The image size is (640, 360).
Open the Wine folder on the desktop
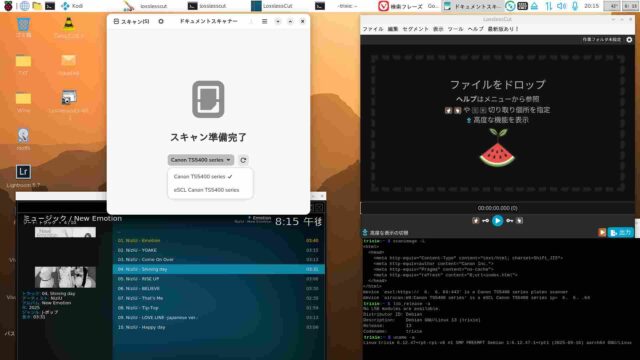[x=23, y=99]
